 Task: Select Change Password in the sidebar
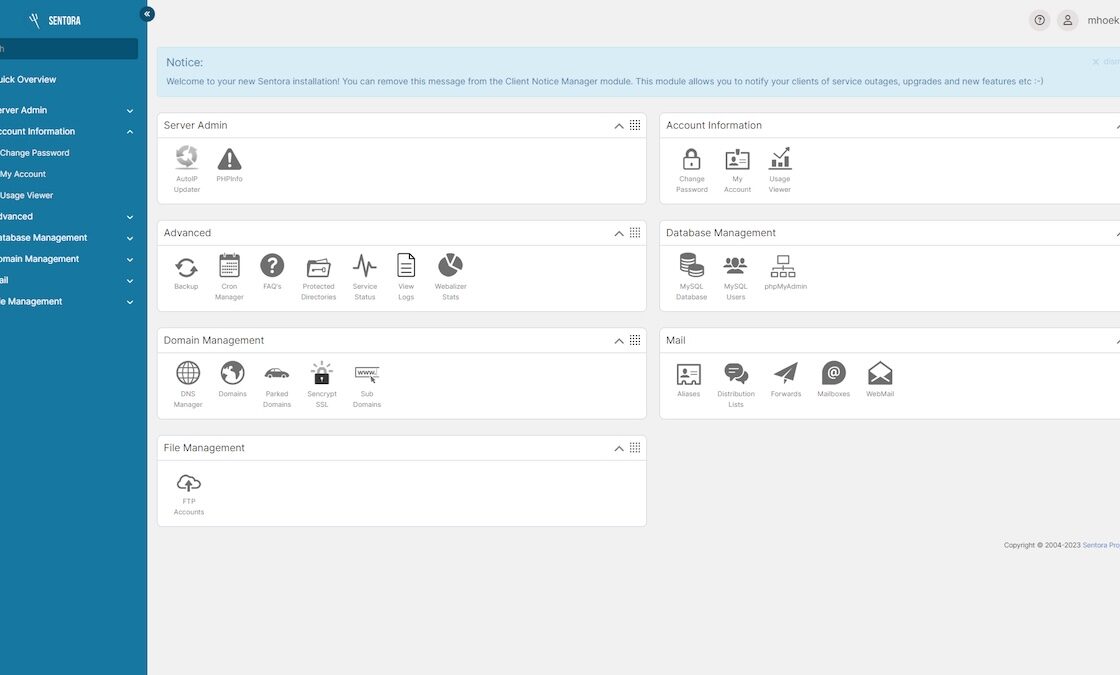coord(35,153)
